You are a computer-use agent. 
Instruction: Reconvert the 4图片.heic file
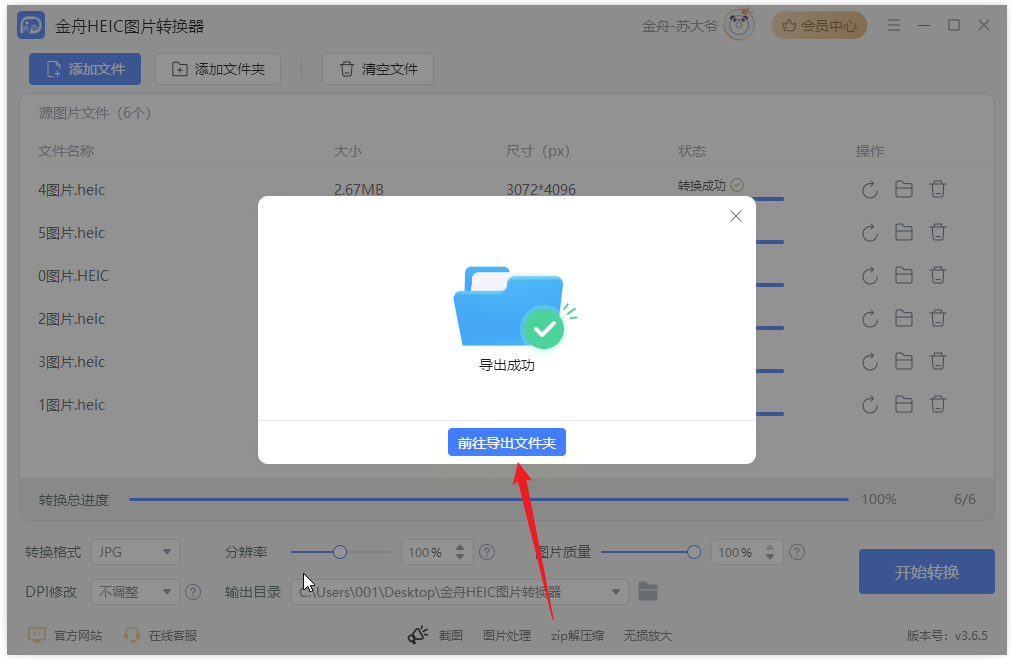click(x=869, y=190)
